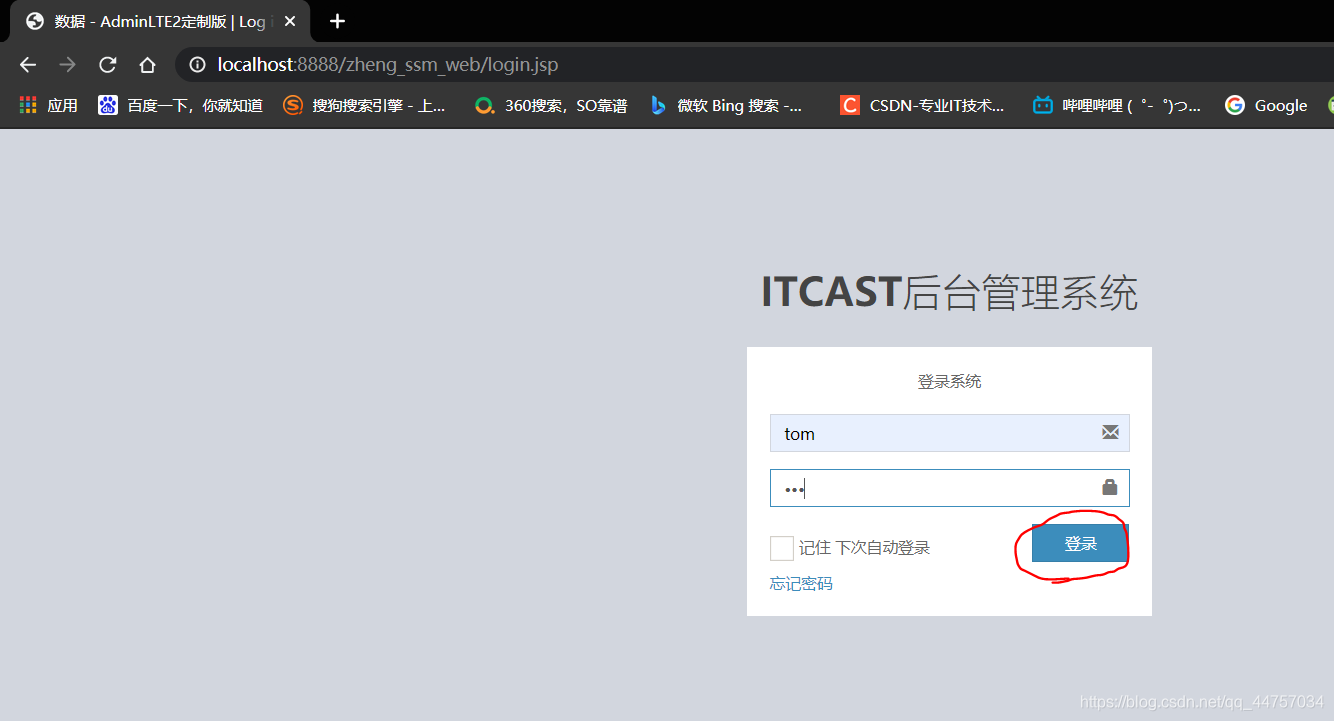
Task: Click the 登录系统 heading text
Action: click(x=950, y=381)
